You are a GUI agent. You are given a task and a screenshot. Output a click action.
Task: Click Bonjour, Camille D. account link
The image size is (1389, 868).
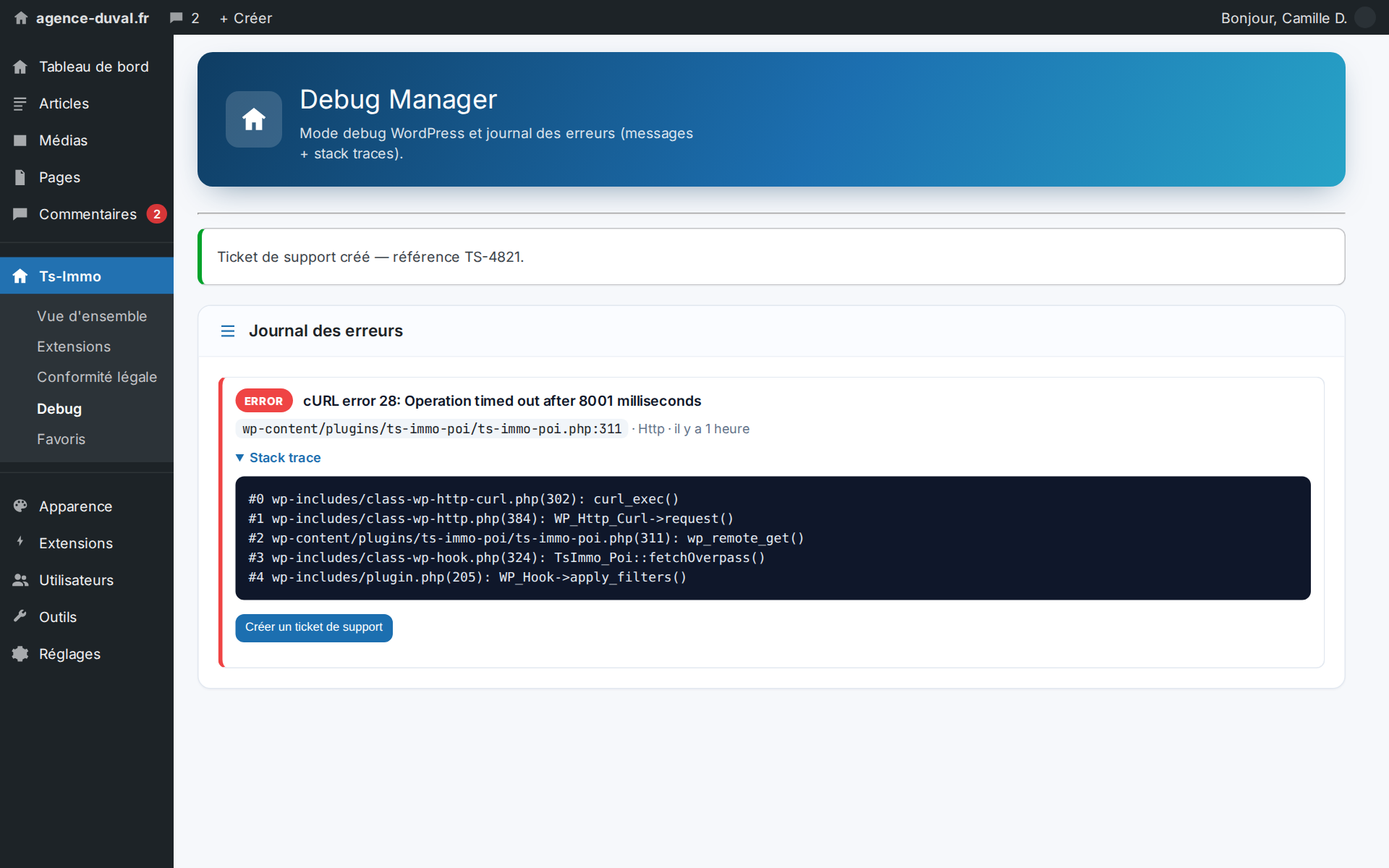point(1284,18)
